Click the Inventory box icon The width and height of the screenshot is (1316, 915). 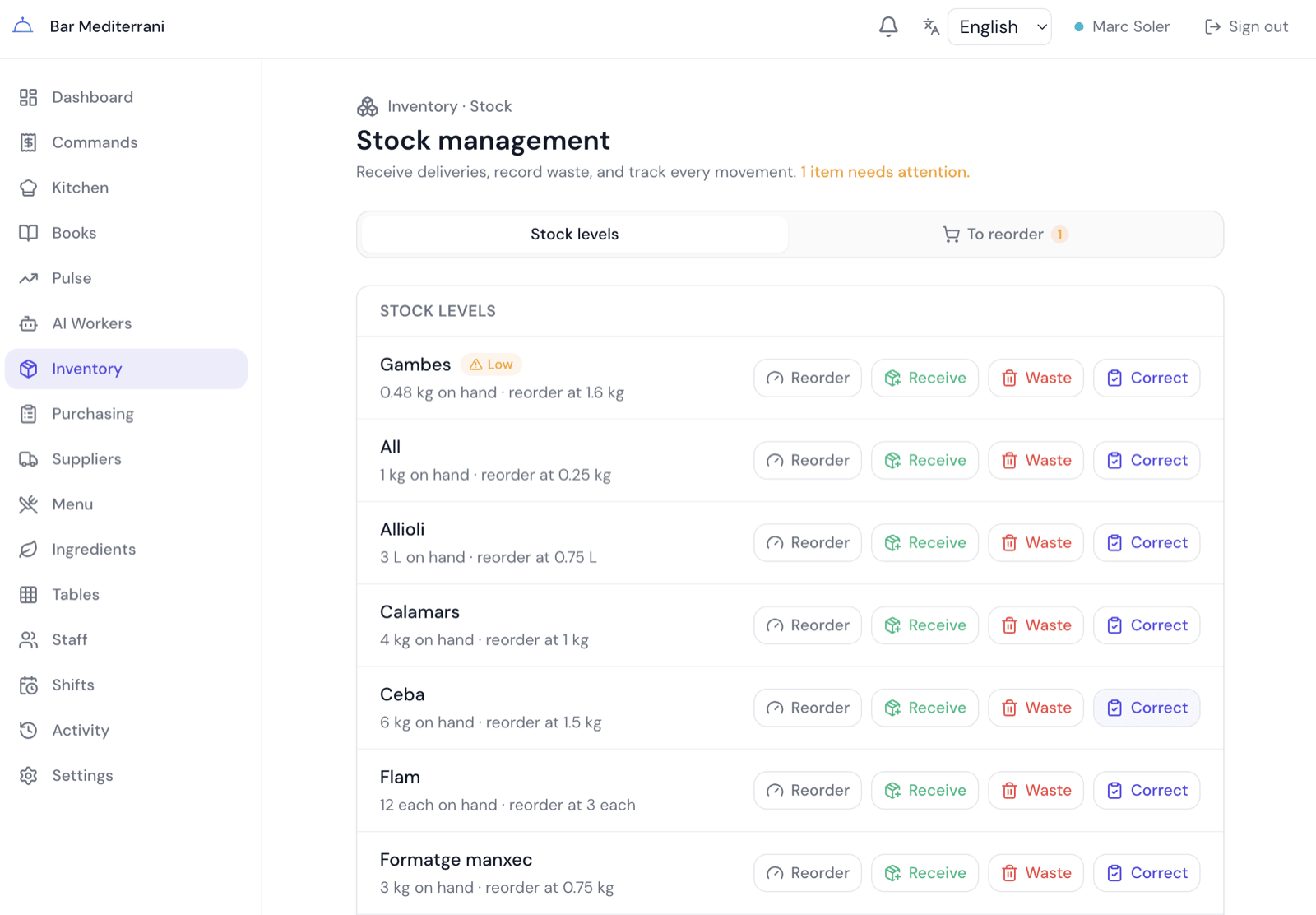29,369
